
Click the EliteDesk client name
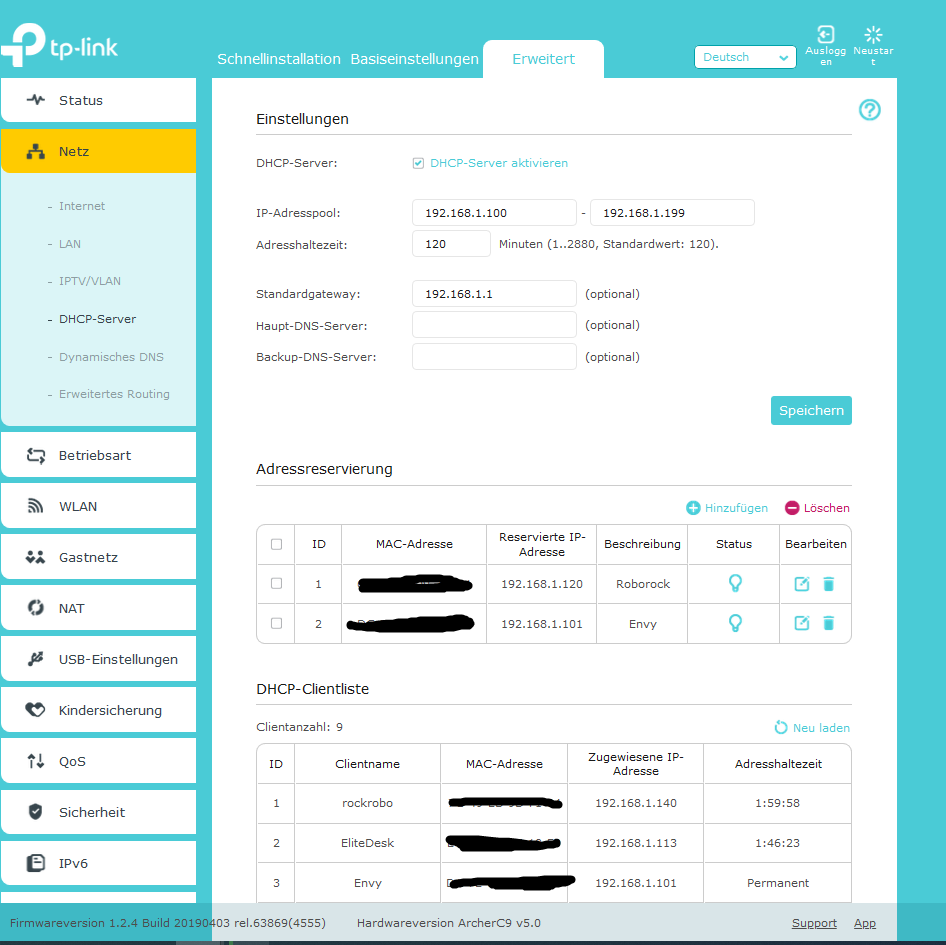pyautogui.click(x=367, y=842)
